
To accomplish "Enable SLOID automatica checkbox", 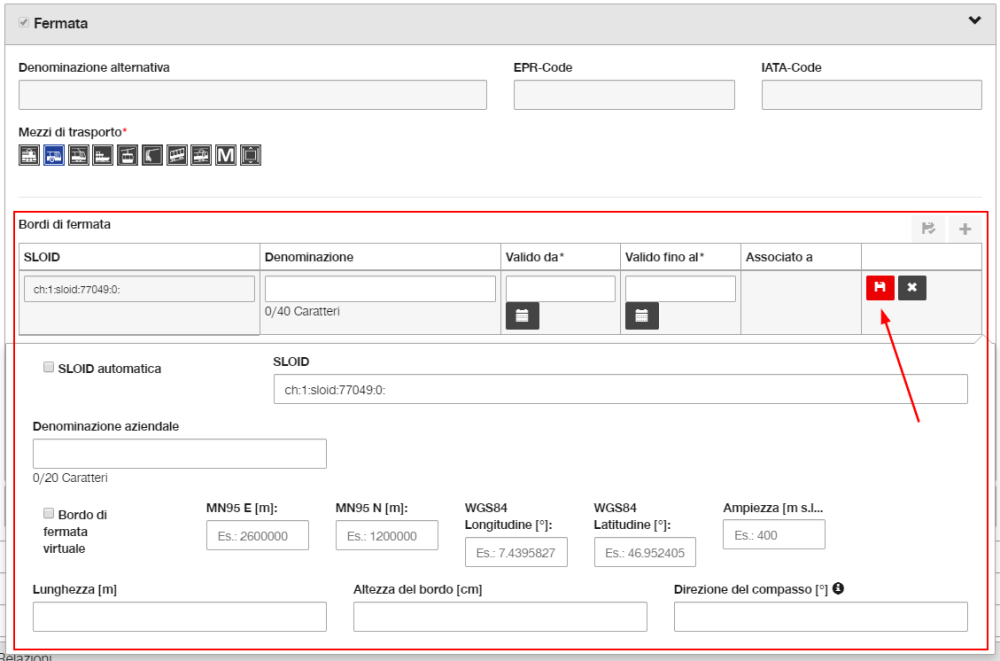I will [x=48, y=367].
